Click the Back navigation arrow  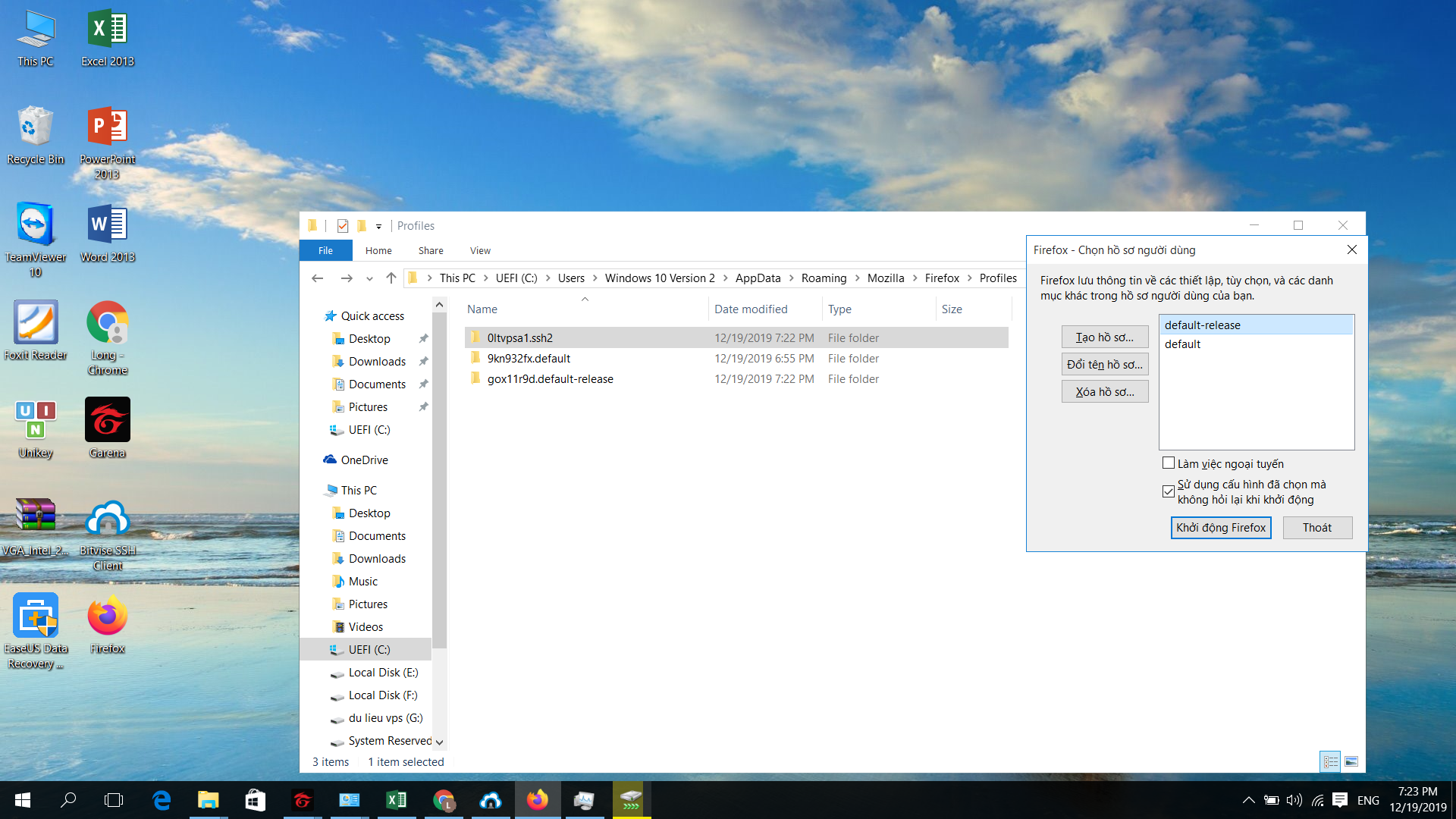pyautogui.click(x=318, y=278)
